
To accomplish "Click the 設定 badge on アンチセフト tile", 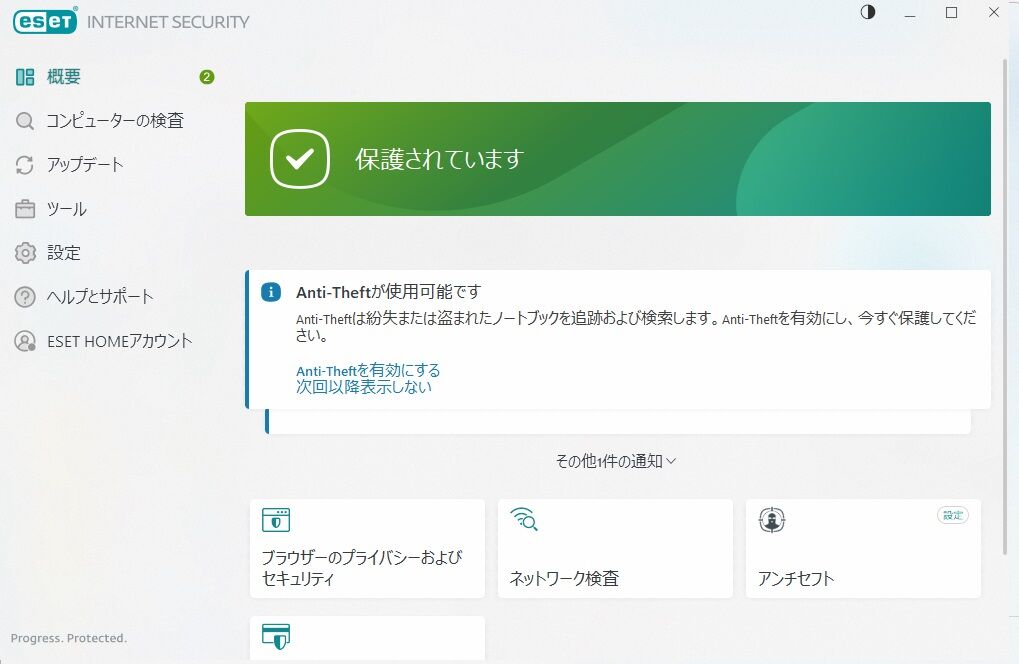I will (953, 515).
